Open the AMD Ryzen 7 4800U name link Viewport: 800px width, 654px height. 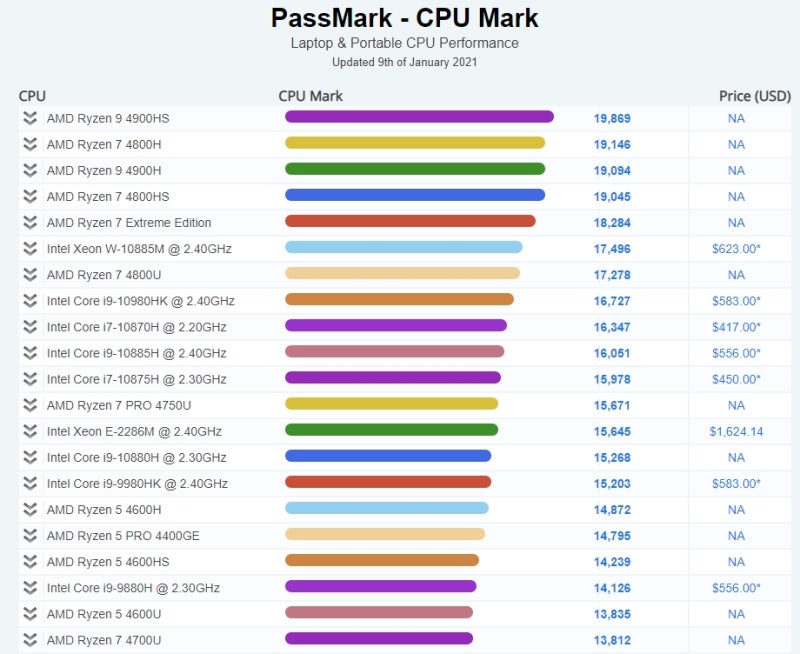[104, 274]
